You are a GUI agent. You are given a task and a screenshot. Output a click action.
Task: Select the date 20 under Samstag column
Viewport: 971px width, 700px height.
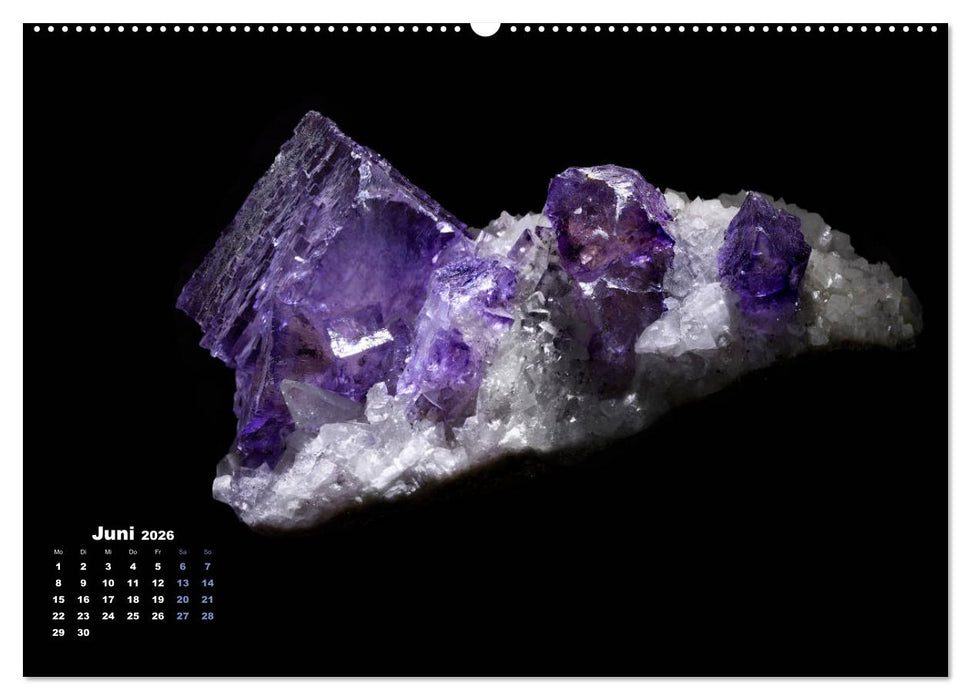(x=183, y=599)
